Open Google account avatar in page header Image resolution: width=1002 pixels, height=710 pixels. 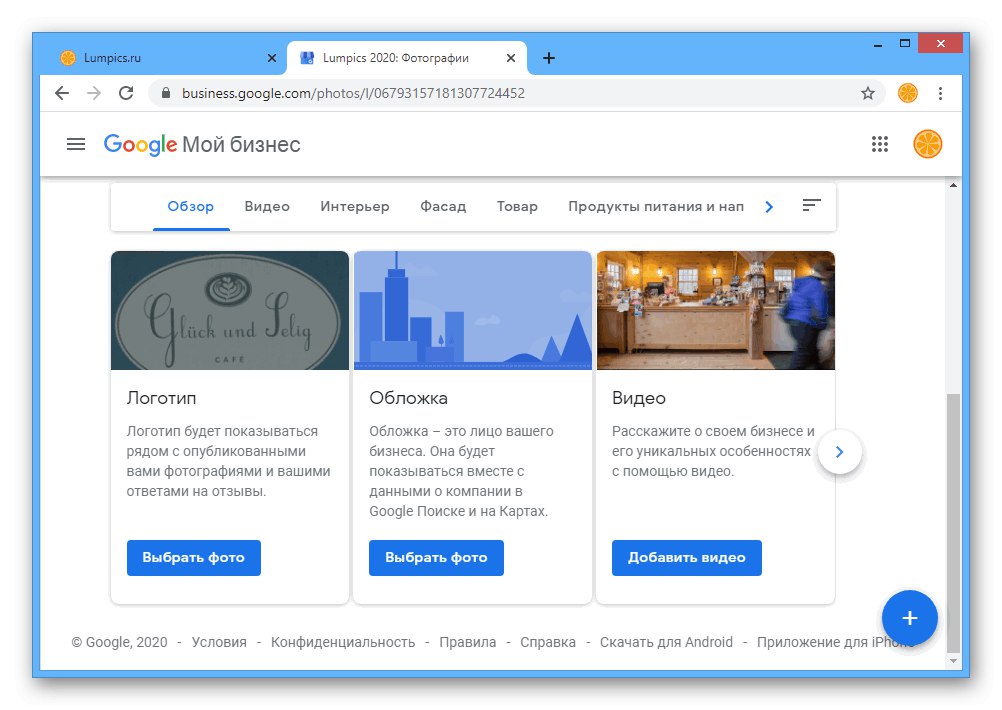(927, 144)
